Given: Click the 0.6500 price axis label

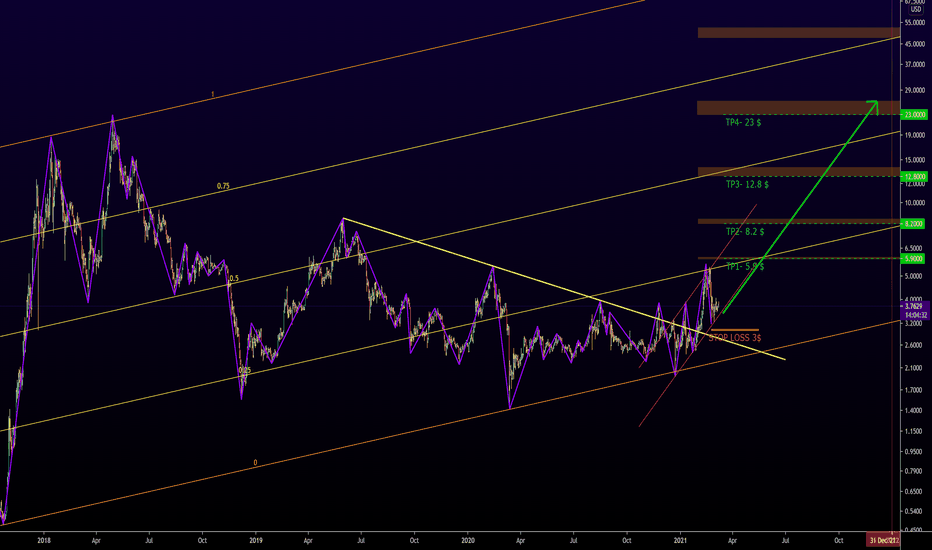Looking at the screenshot, I should 914,492.
